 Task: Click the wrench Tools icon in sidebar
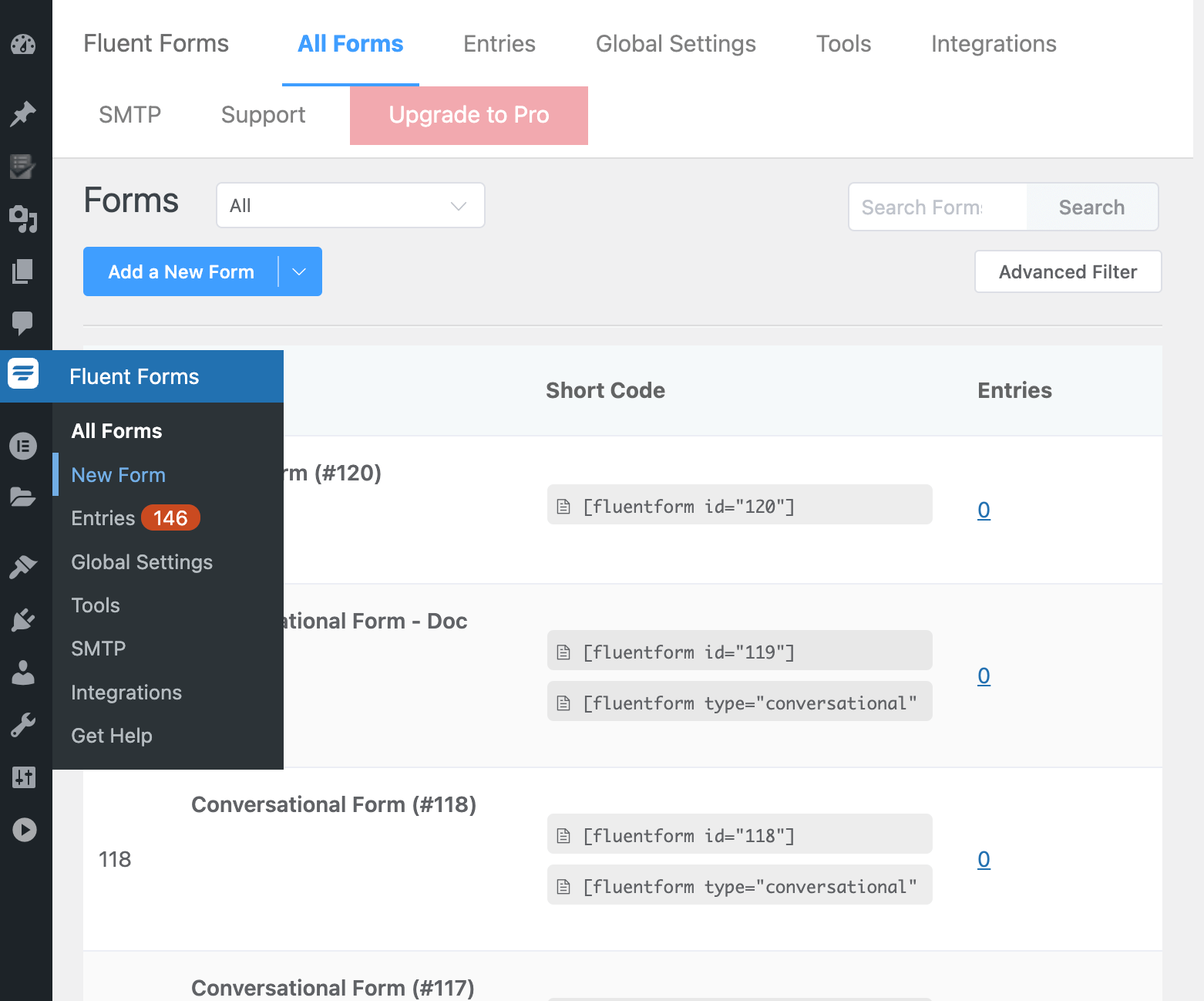click(25, 724)
